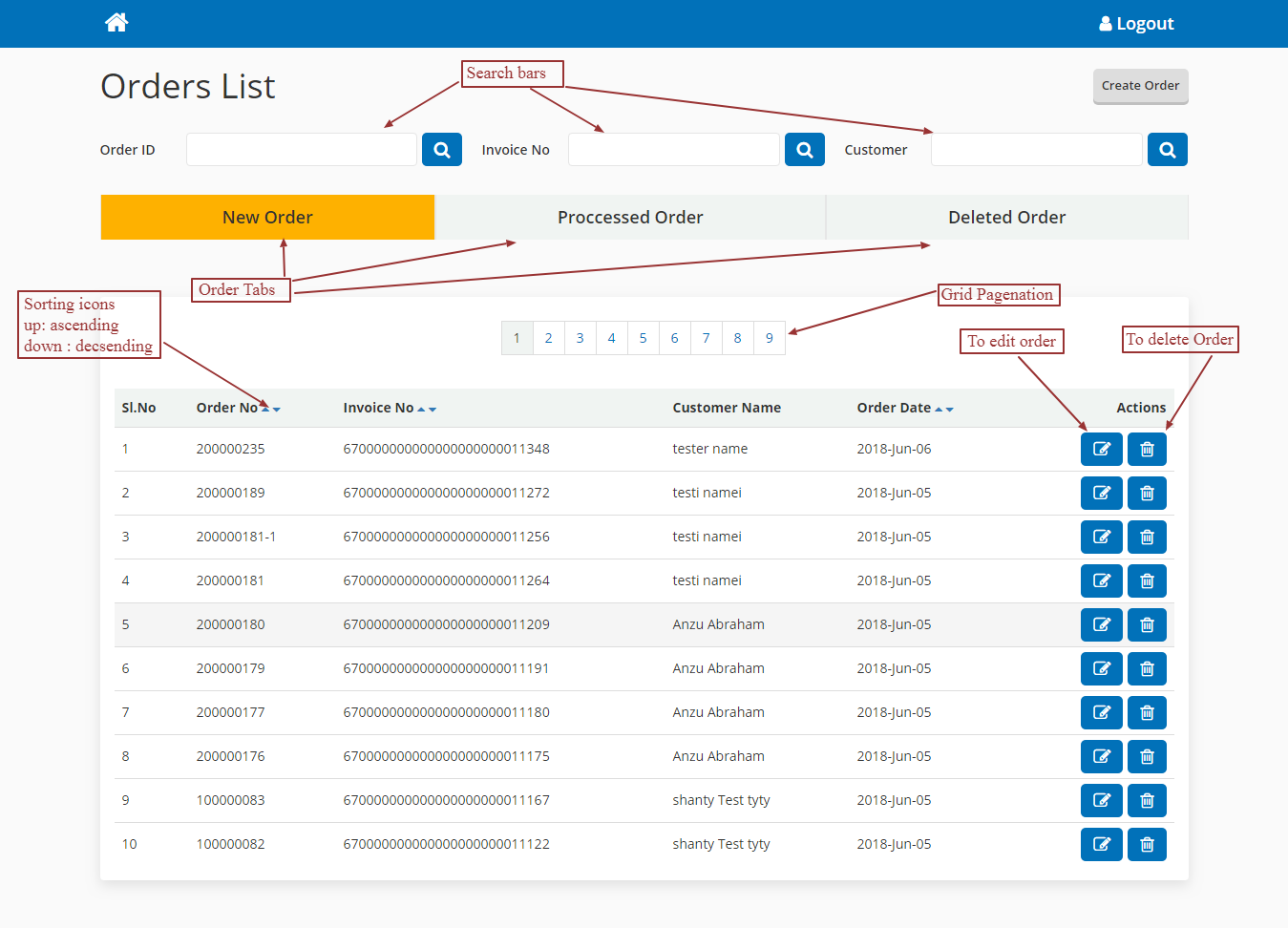Switch to the Proccessed Order tab
Image resolution: width=1288 pixels, height=928 pixels.
pos(630,218)
